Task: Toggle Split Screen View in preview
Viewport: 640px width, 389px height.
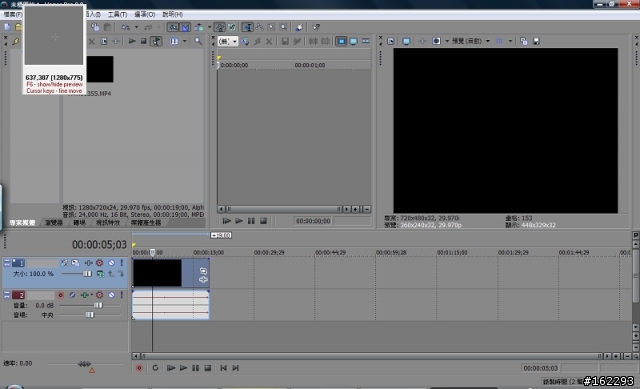Action: coord(436,41)
